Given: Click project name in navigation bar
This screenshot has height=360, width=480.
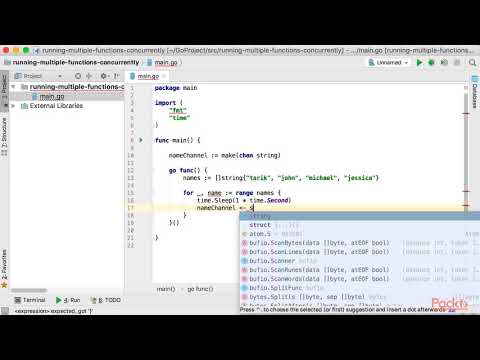Looking at the screenshot, I should [76, 62].
